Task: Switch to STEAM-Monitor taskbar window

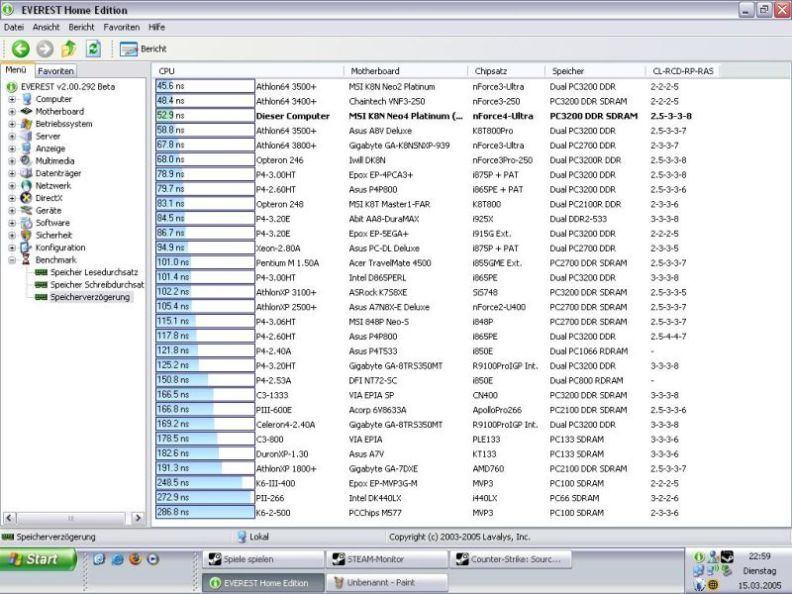Action: (x=386, y=559)
